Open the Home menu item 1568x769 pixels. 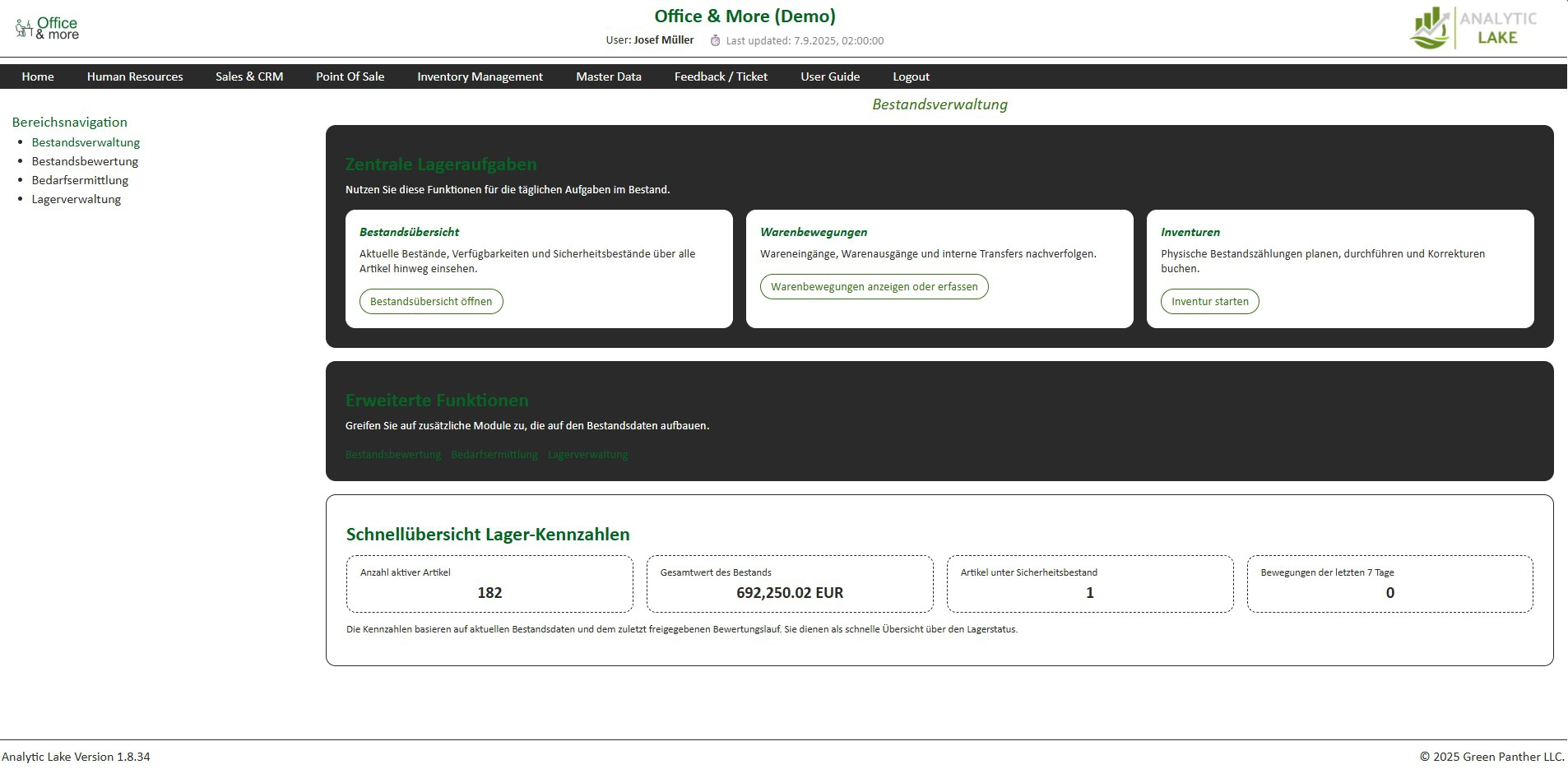coord(38,76)
